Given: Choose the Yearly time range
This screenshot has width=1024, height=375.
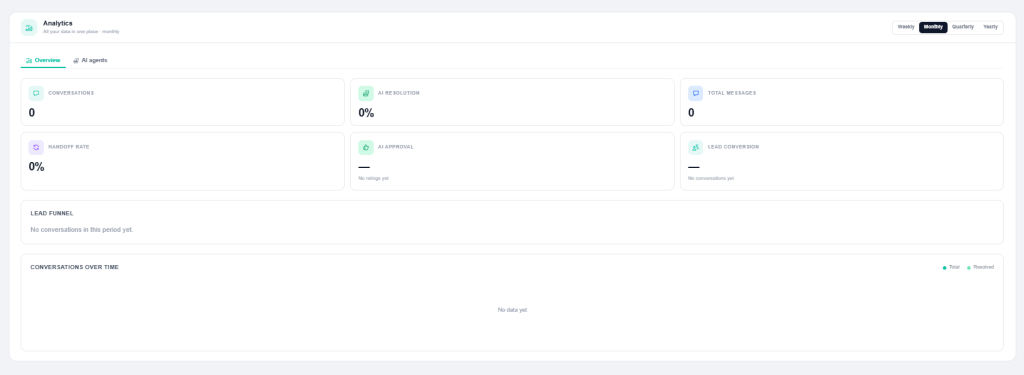Looking at the screenshot, I should 990,27.
